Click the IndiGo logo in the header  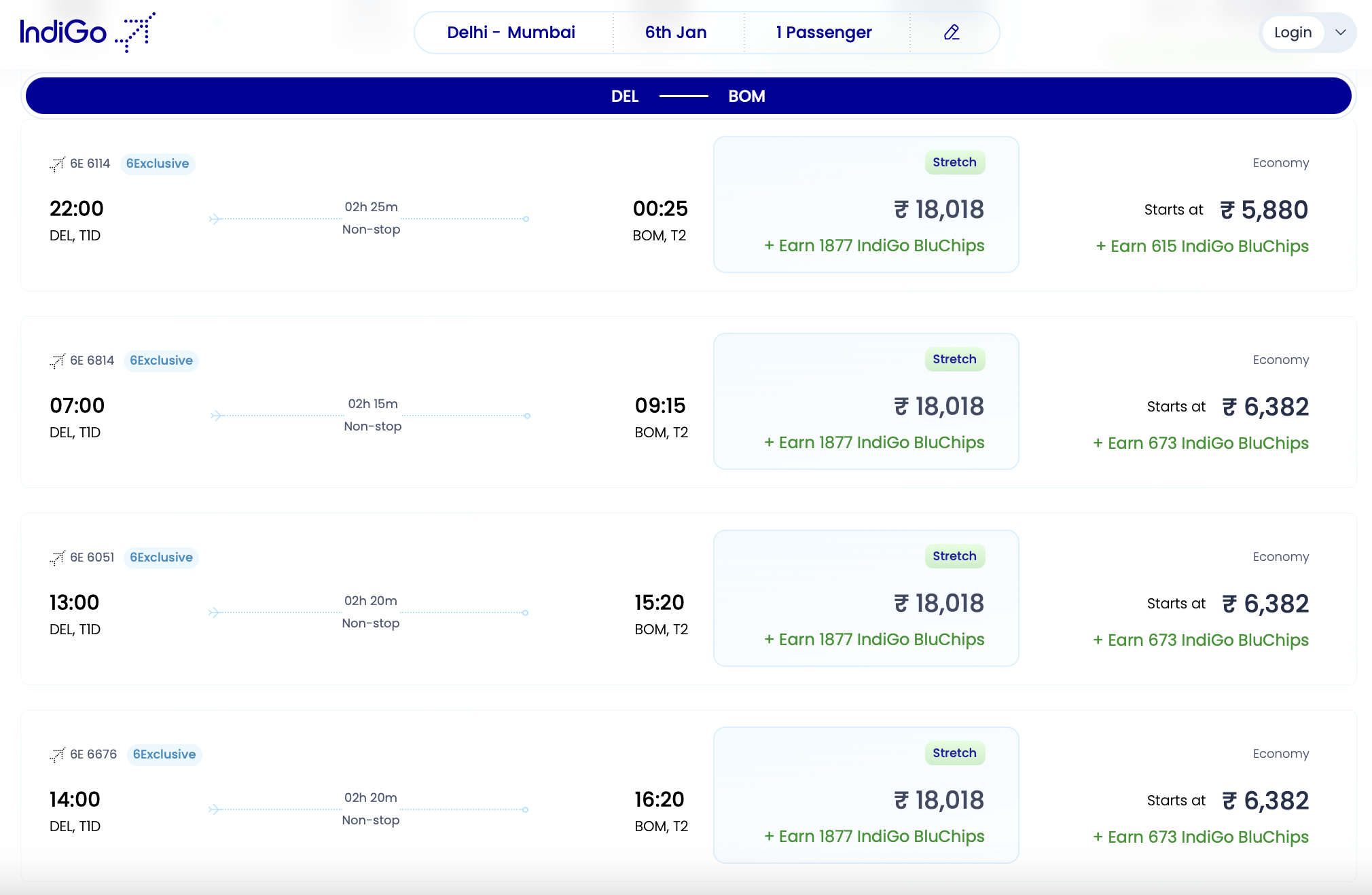click(x=87, y=32)
